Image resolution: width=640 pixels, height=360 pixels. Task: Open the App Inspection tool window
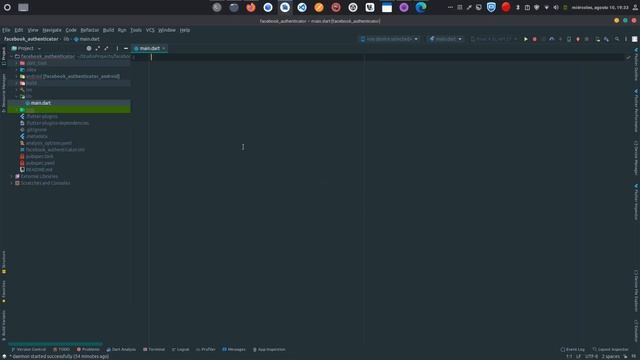[269, 349]
